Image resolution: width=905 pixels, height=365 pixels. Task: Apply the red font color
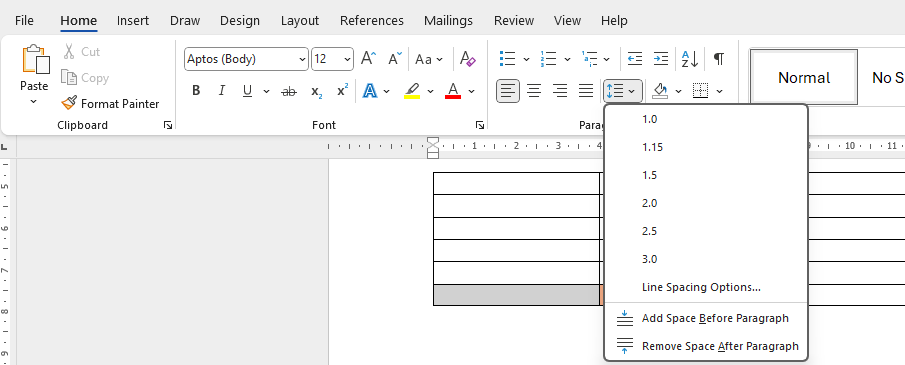[x=453, y=91]
